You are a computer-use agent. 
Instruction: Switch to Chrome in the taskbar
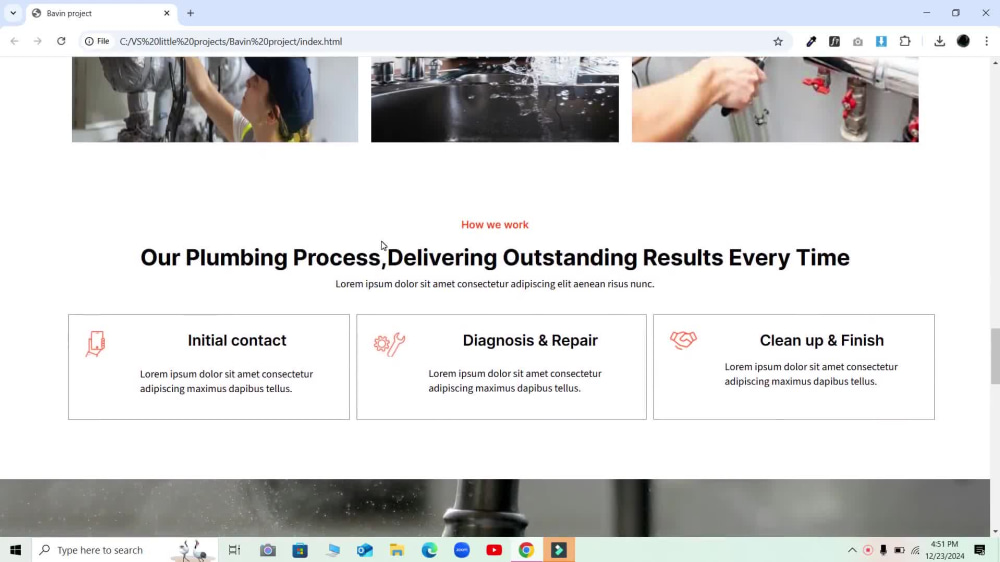pyautogui.click(x=526, y=550)
